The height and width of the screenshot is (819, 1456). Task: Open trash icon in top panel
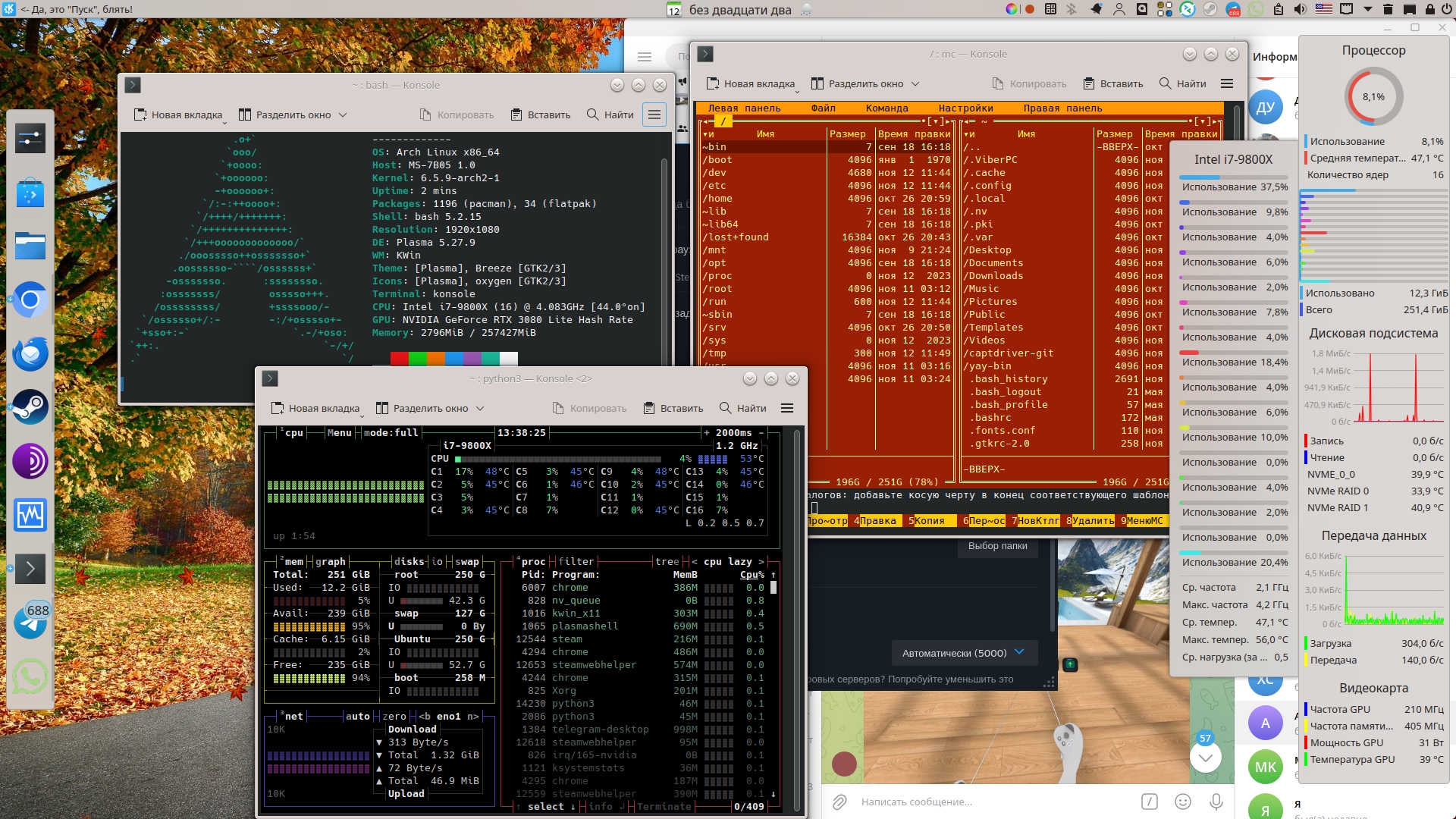click(1388, 9)
